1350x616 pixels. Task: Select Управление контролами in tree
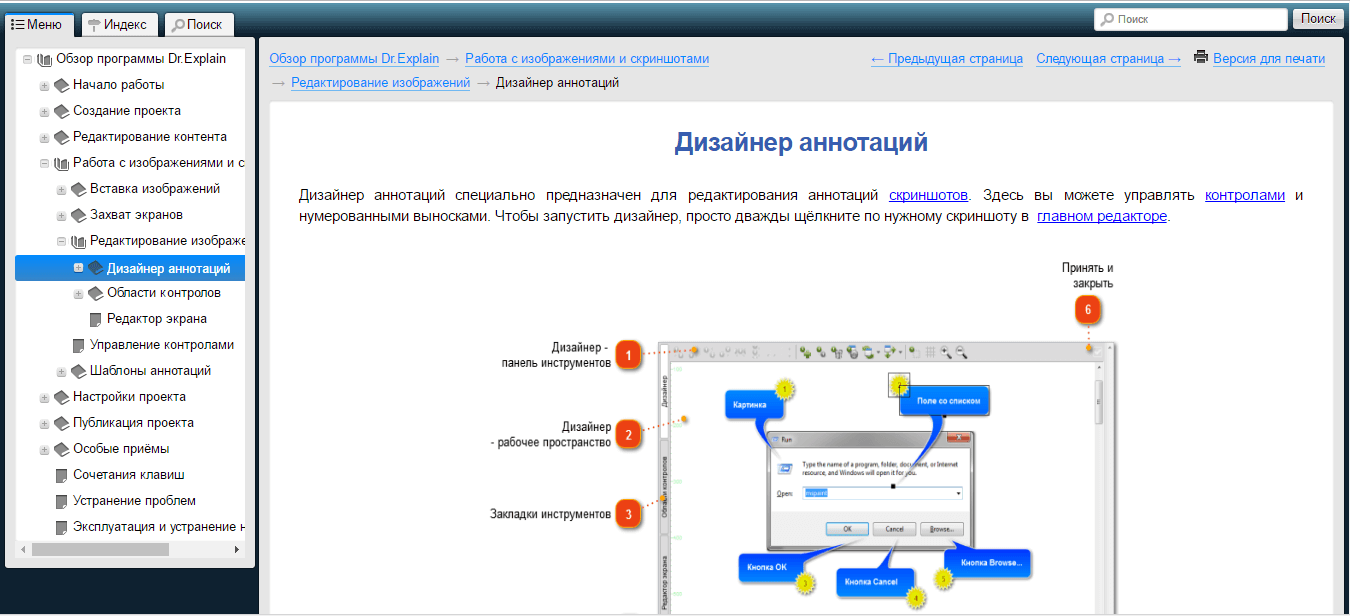click(161, 345)
